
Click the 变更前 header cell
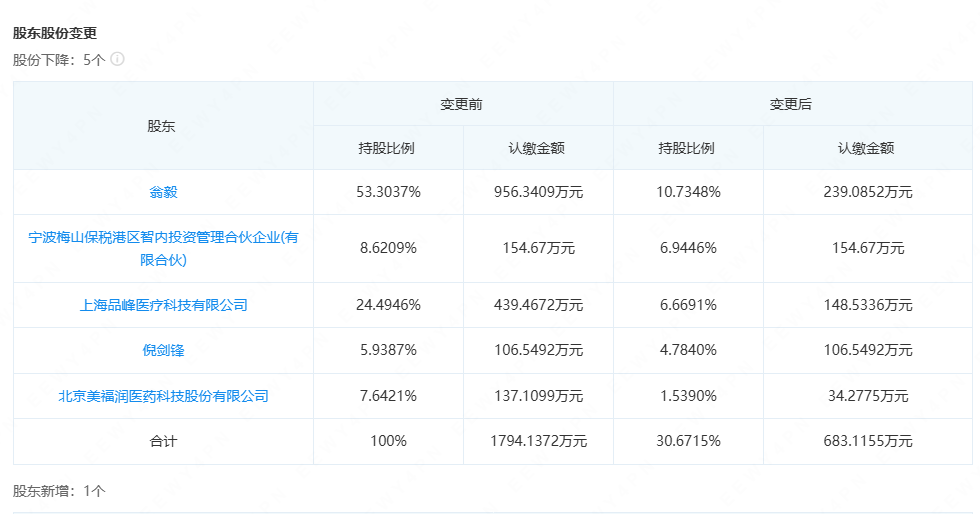pyautogui.click(x=462, y=104)
